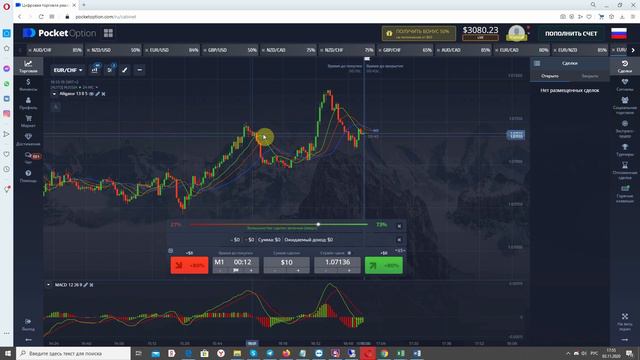Open Express trades icon in right sidebar

point(624,129)
